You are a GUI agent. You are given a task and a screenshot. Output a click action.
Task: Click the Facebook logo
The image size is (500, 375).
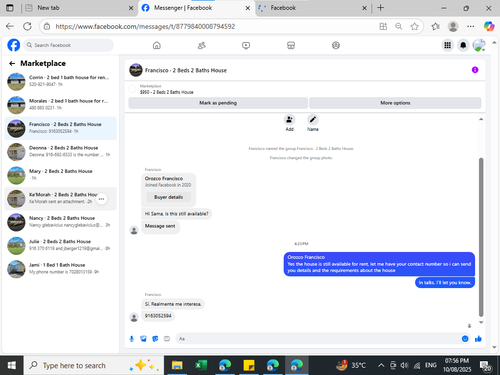click(x=14, y=45)
